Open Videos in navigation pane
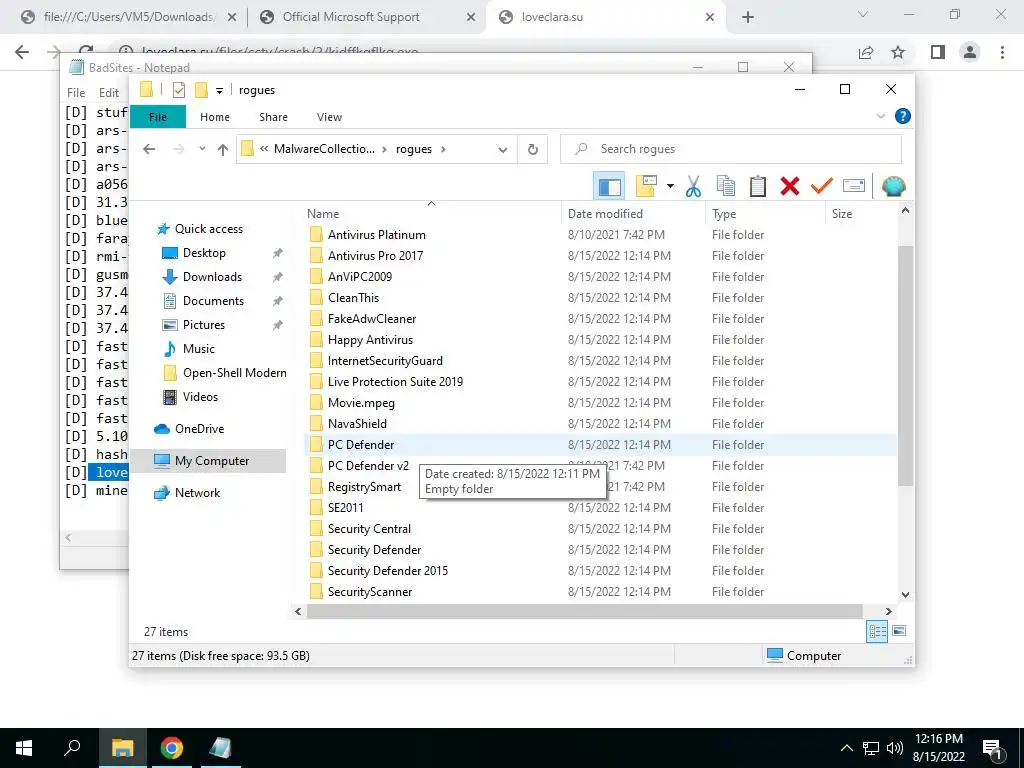The width and height of the screenshot is (1024, 768). 200,397
